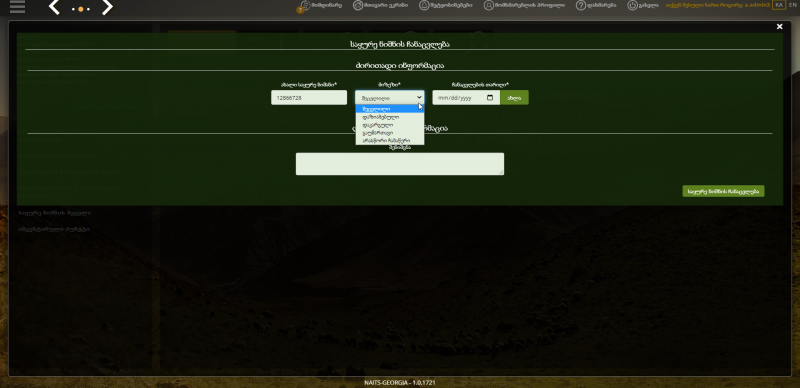Click inside the large note text area
The width and height of the screenshot is (800, 388).
(x=400, y=164)
